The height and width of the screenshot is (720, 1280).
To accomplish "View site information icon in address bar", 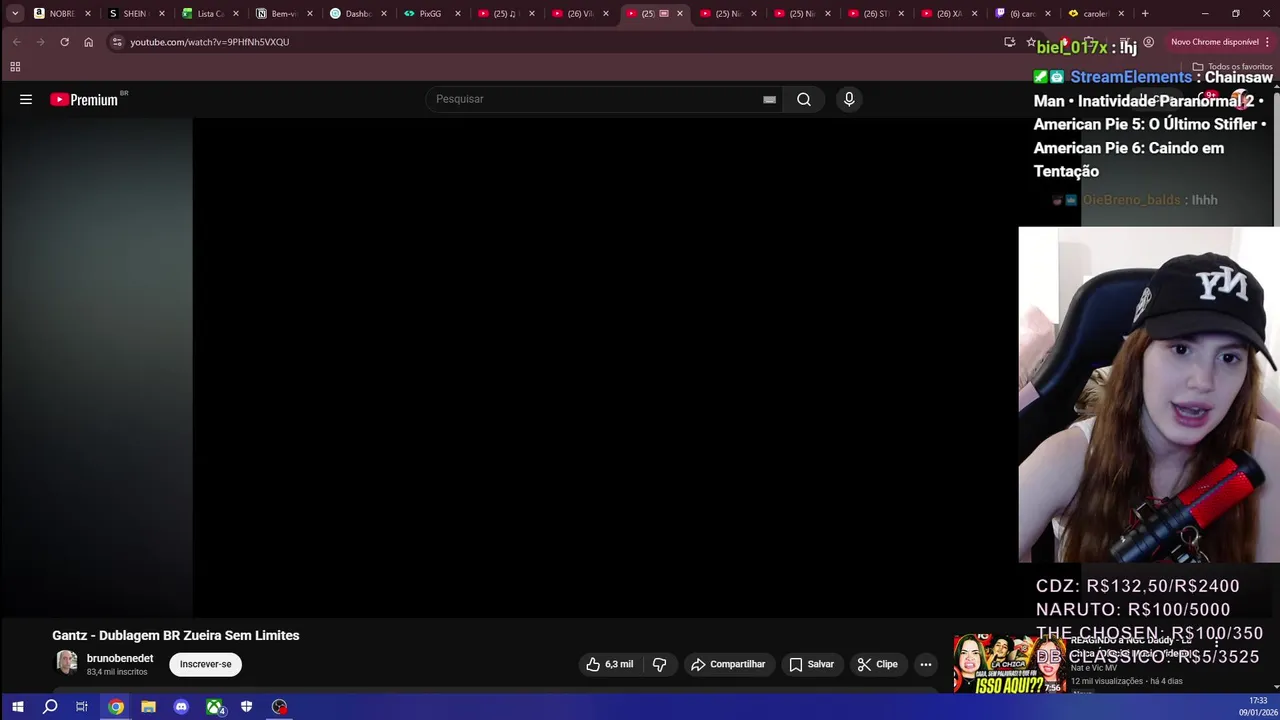I will pos(117,42).
